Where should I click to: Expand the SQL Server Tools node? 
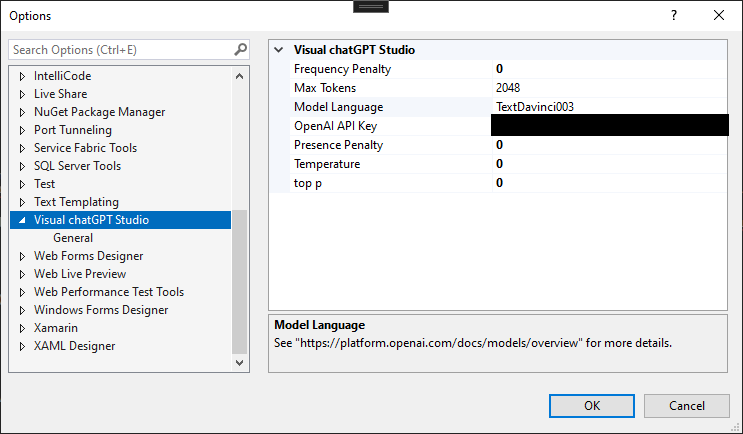click(22, 166)
